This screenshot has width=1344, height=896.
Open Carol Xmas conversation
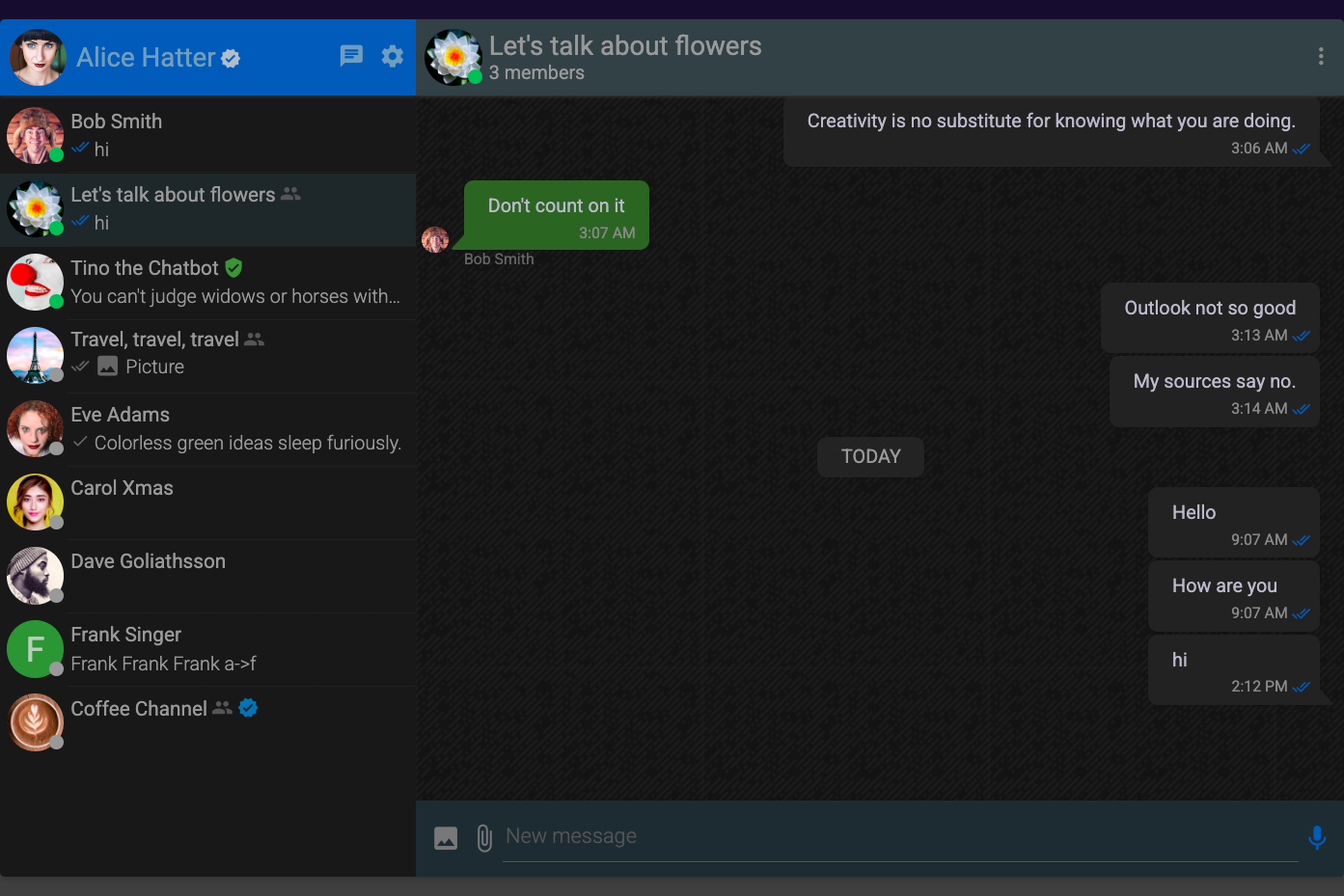tap(208, 502)
